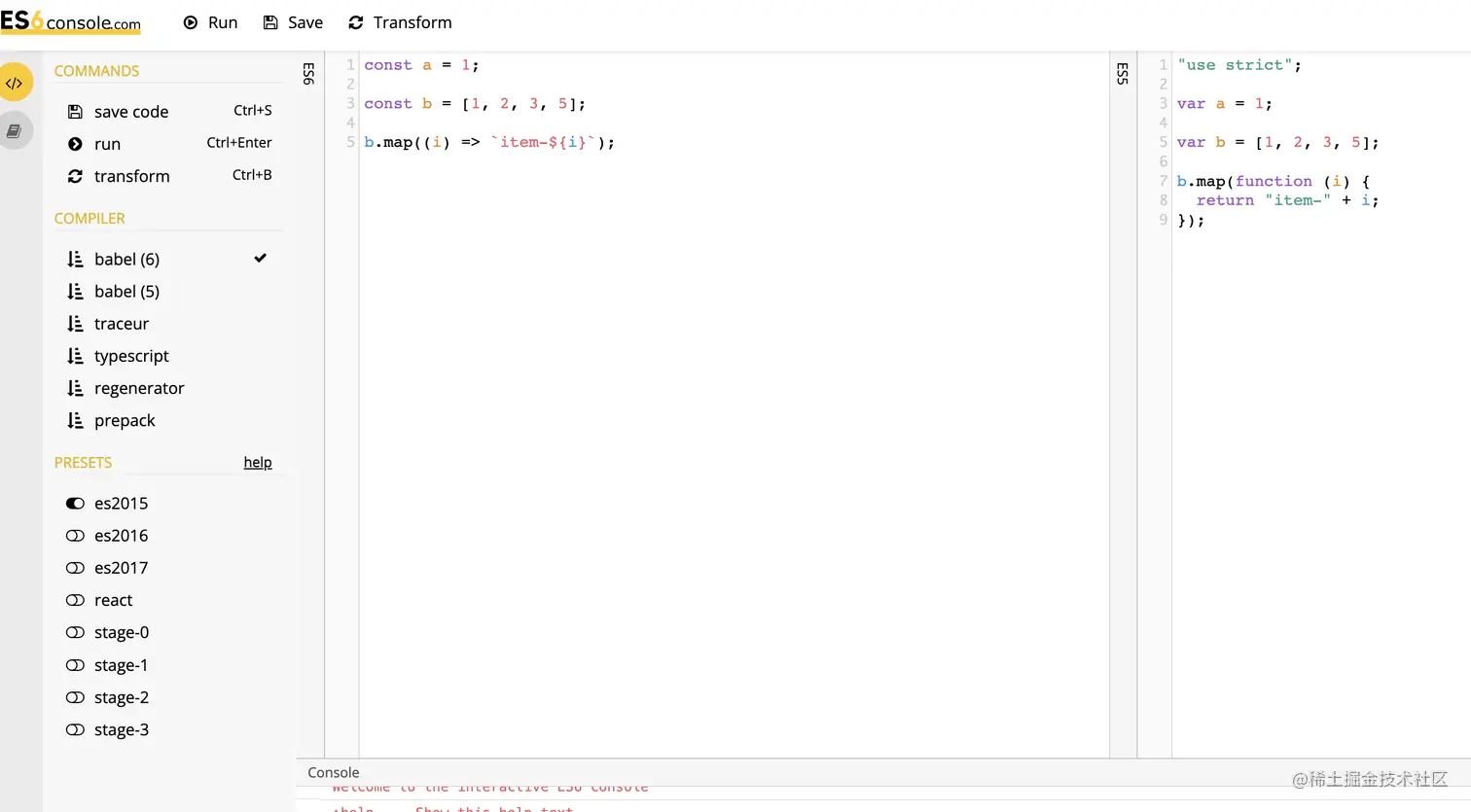The height and width of the screenshot is (812, 1471).
Task: Click the ES6console.com logo
Action: click(x=69, y=21)
